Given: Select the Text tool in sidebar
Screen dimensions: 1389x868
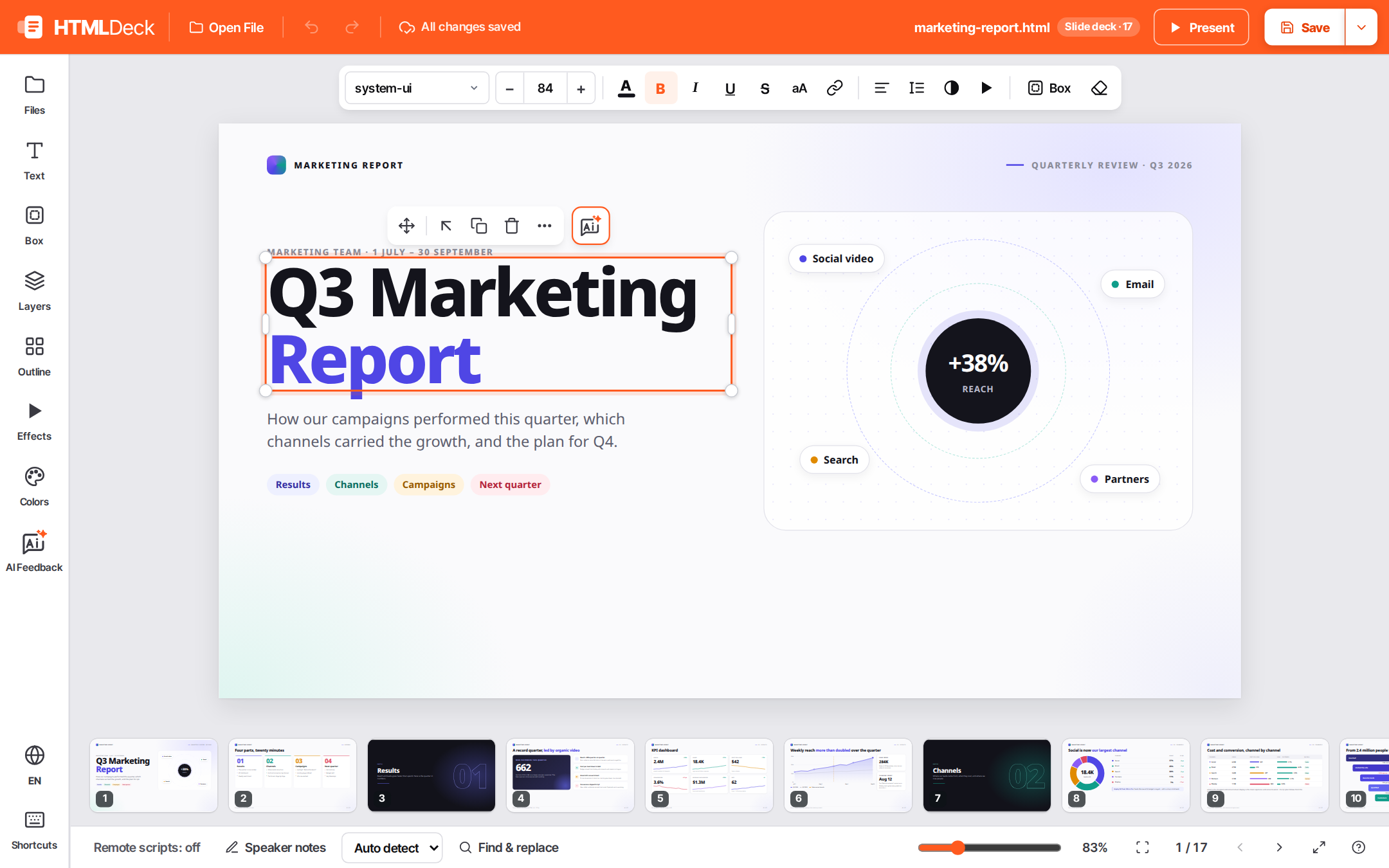Looking at the screenshot, I should pyautogui.click(x=34, y=161).
